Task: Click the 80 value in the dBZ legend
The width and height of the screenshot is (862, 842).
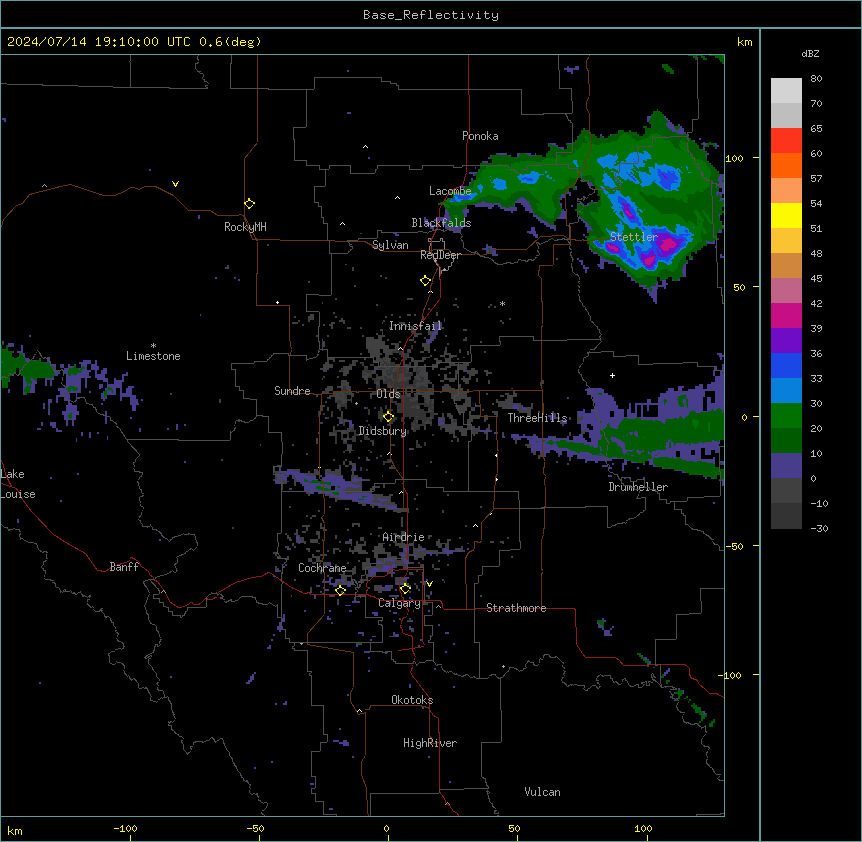Action: 816,79
